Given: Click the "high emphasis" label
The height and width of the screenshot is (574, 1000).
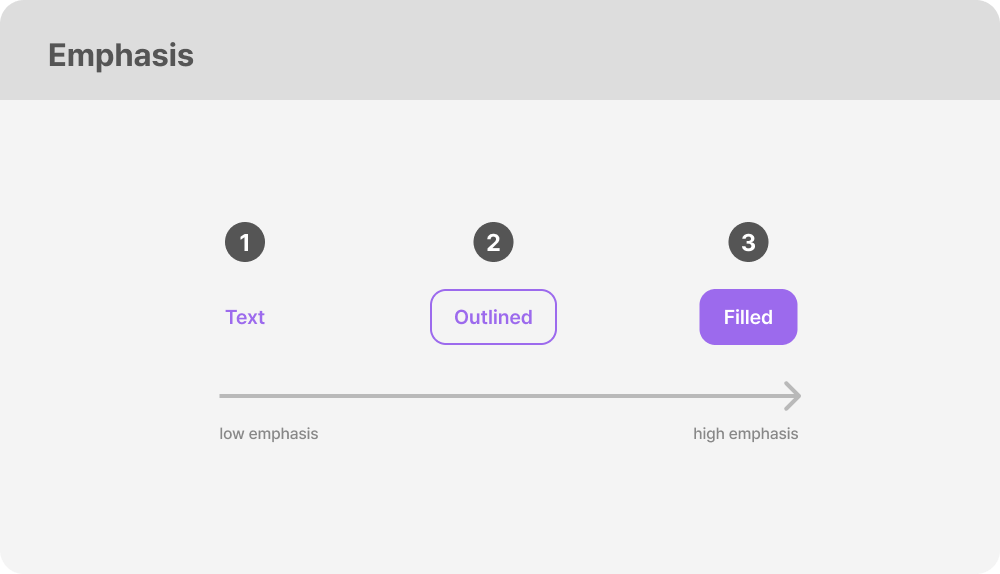Looking at the screenshot, I should tap(746, 434).
